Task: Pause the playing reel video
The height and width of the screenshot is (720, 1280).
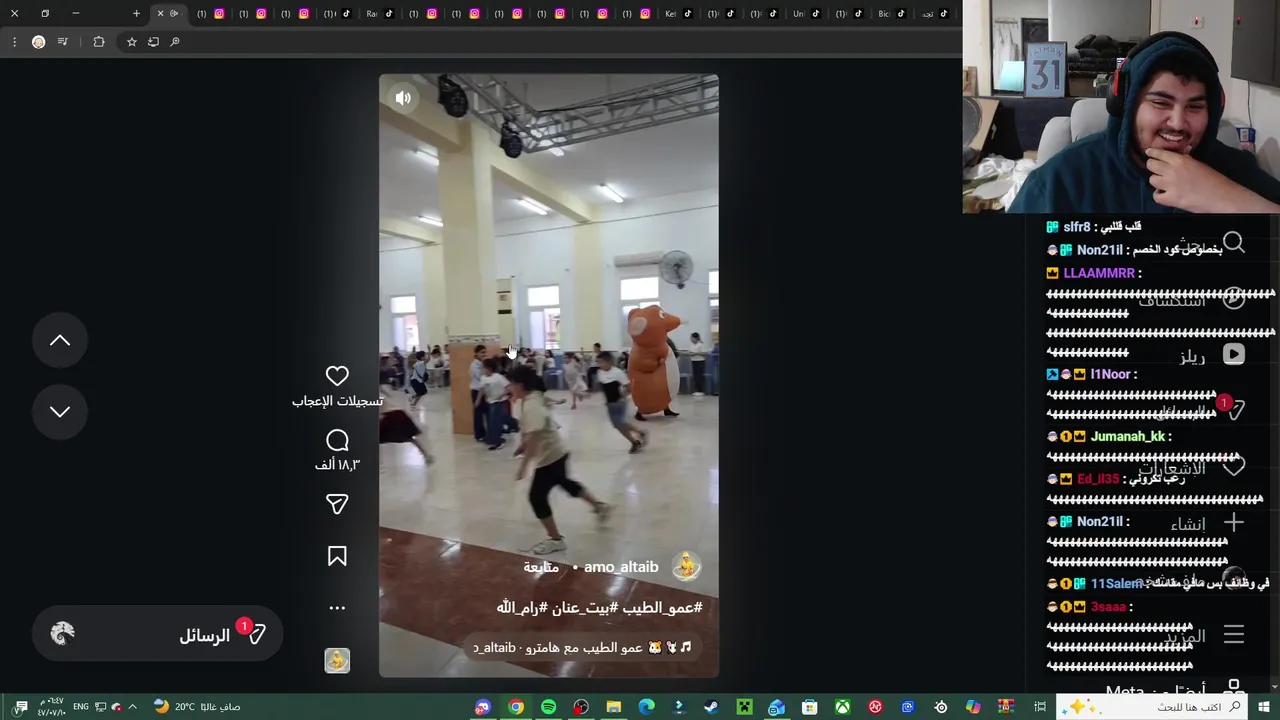Action: click(x=548, y=375)
